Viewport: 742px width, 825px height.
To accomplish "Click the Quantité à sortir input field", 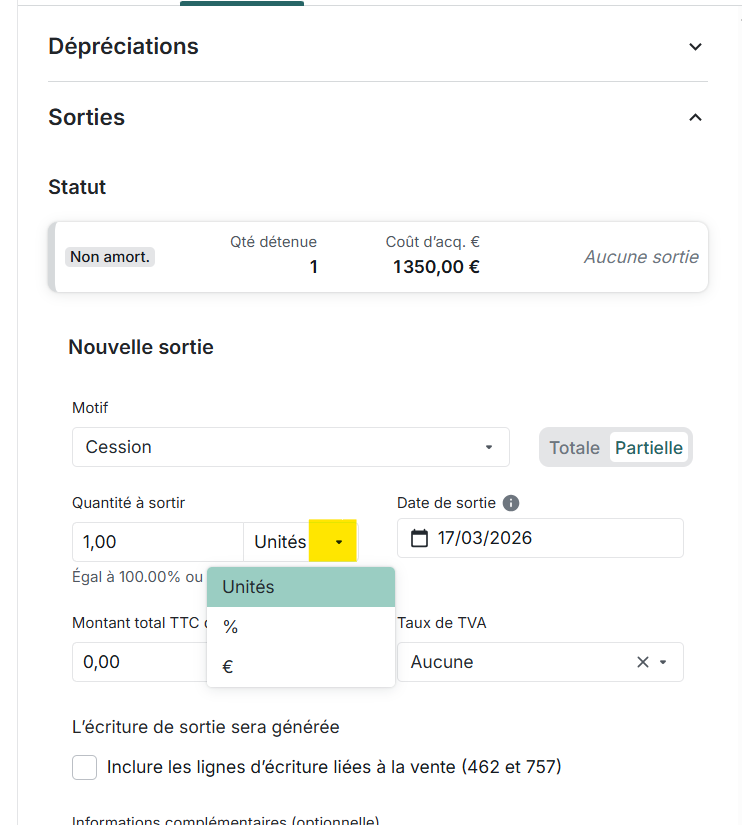I will [157, 542].
